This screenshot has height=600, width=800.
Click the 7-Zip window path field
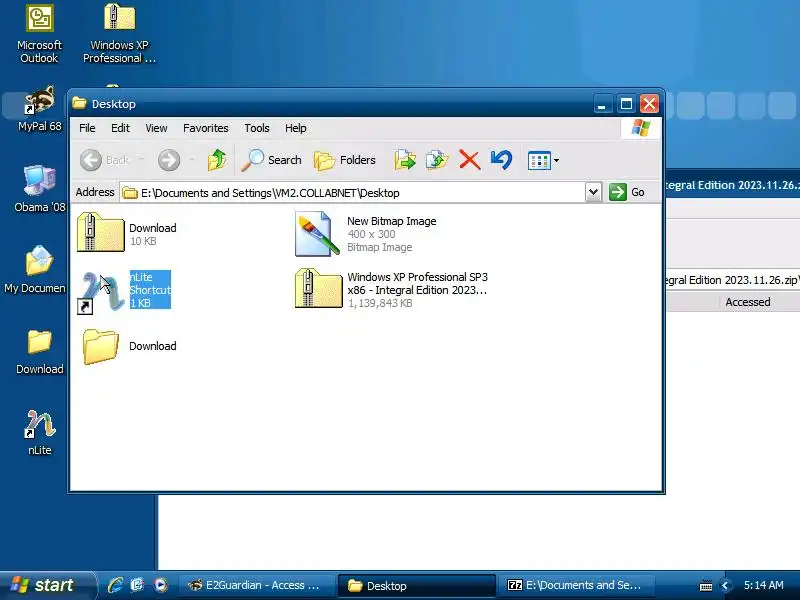(733, 280)
